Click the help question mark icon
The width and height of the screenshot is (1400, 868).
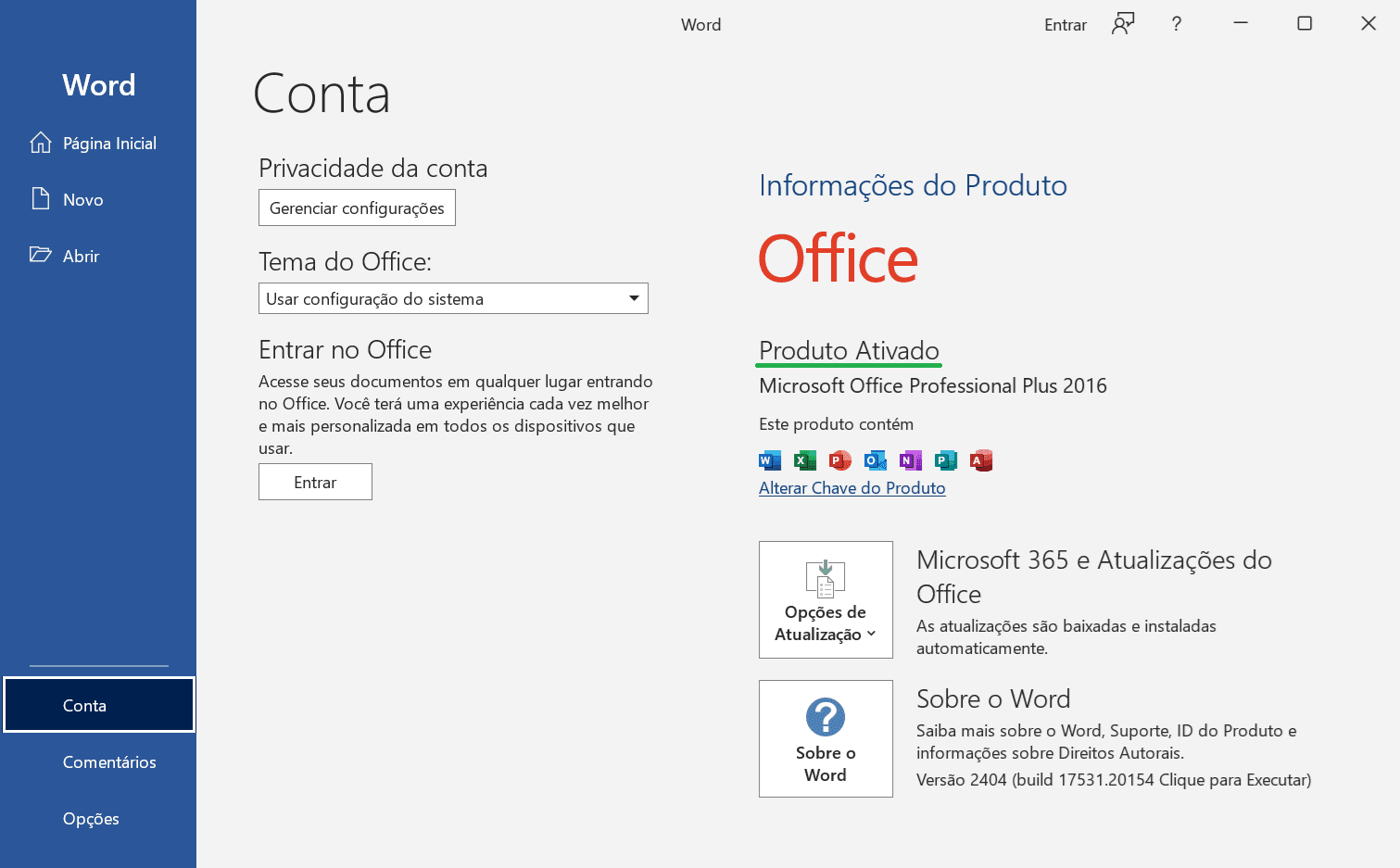[x=1176, y=24]
